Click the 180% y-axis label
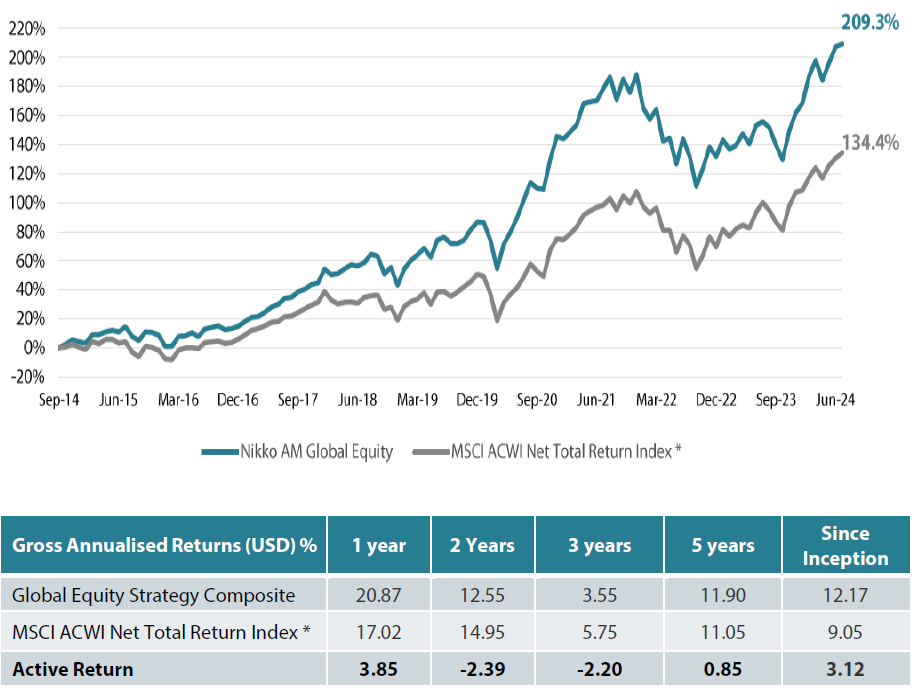The width and height of the screenshot is (914, 690). pos(27,86)
